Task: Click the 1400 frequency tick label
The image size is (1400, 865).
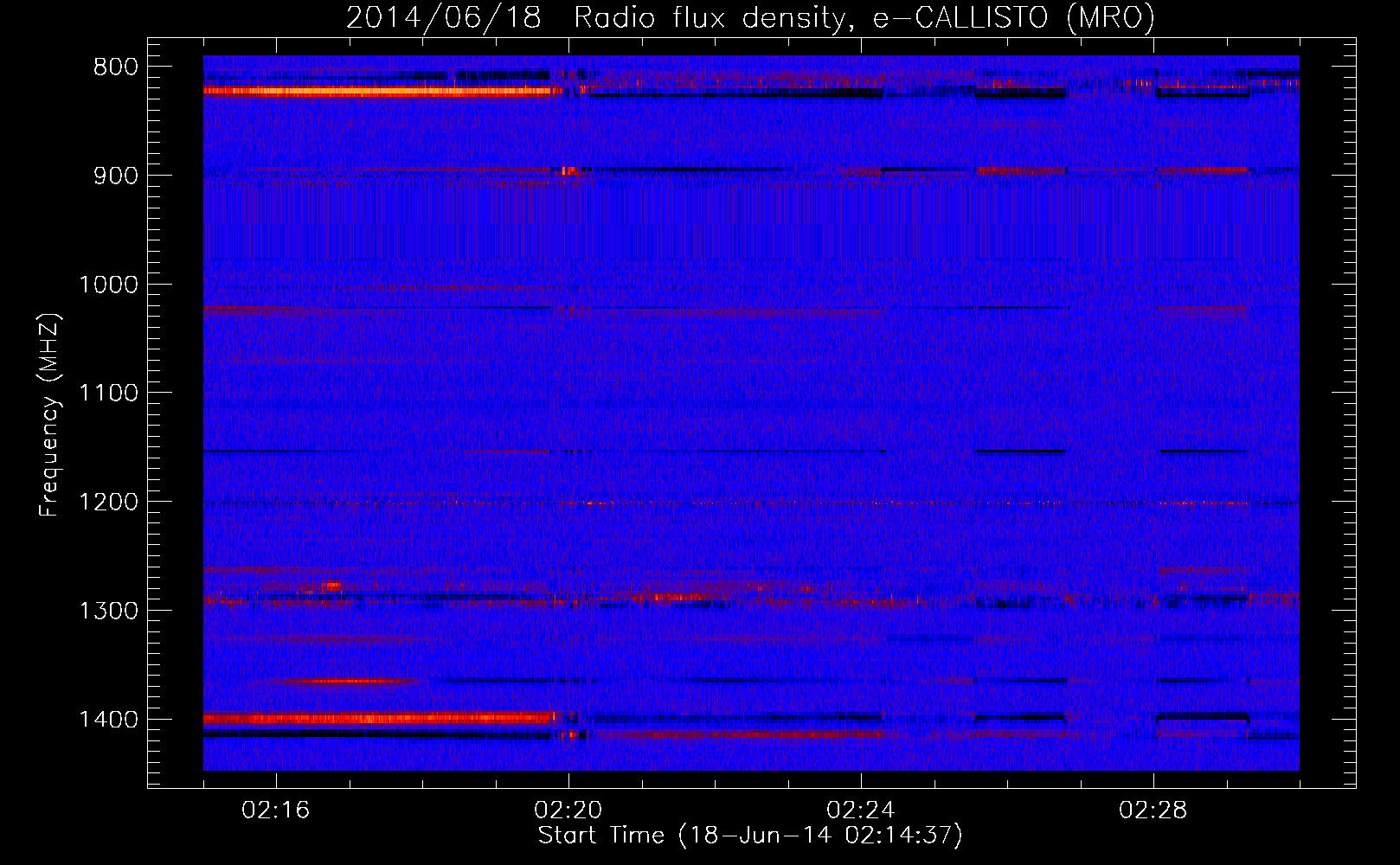Action: point(108,720)
